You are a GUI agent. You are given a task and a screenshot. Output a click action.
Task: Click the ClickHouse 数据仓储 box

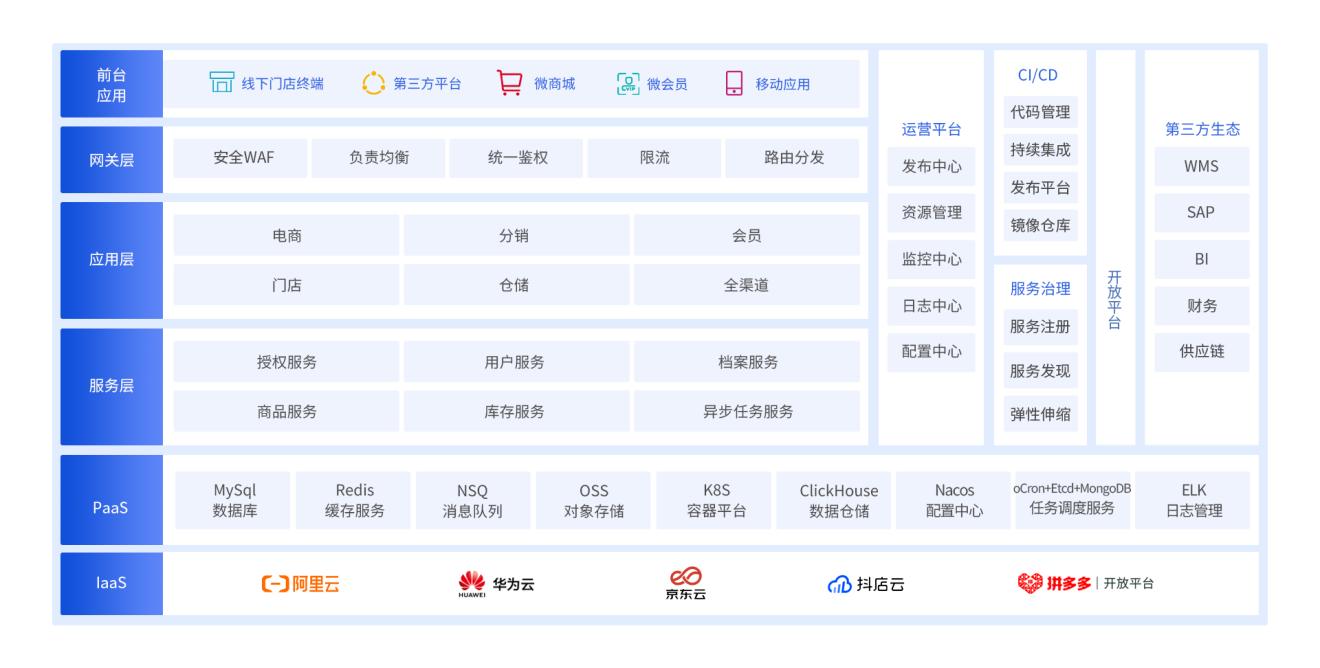coord(833,501)
